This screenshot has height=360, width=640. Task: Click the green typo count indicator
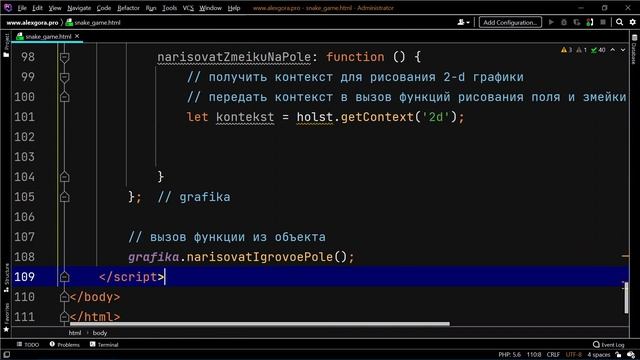point(598,50)
